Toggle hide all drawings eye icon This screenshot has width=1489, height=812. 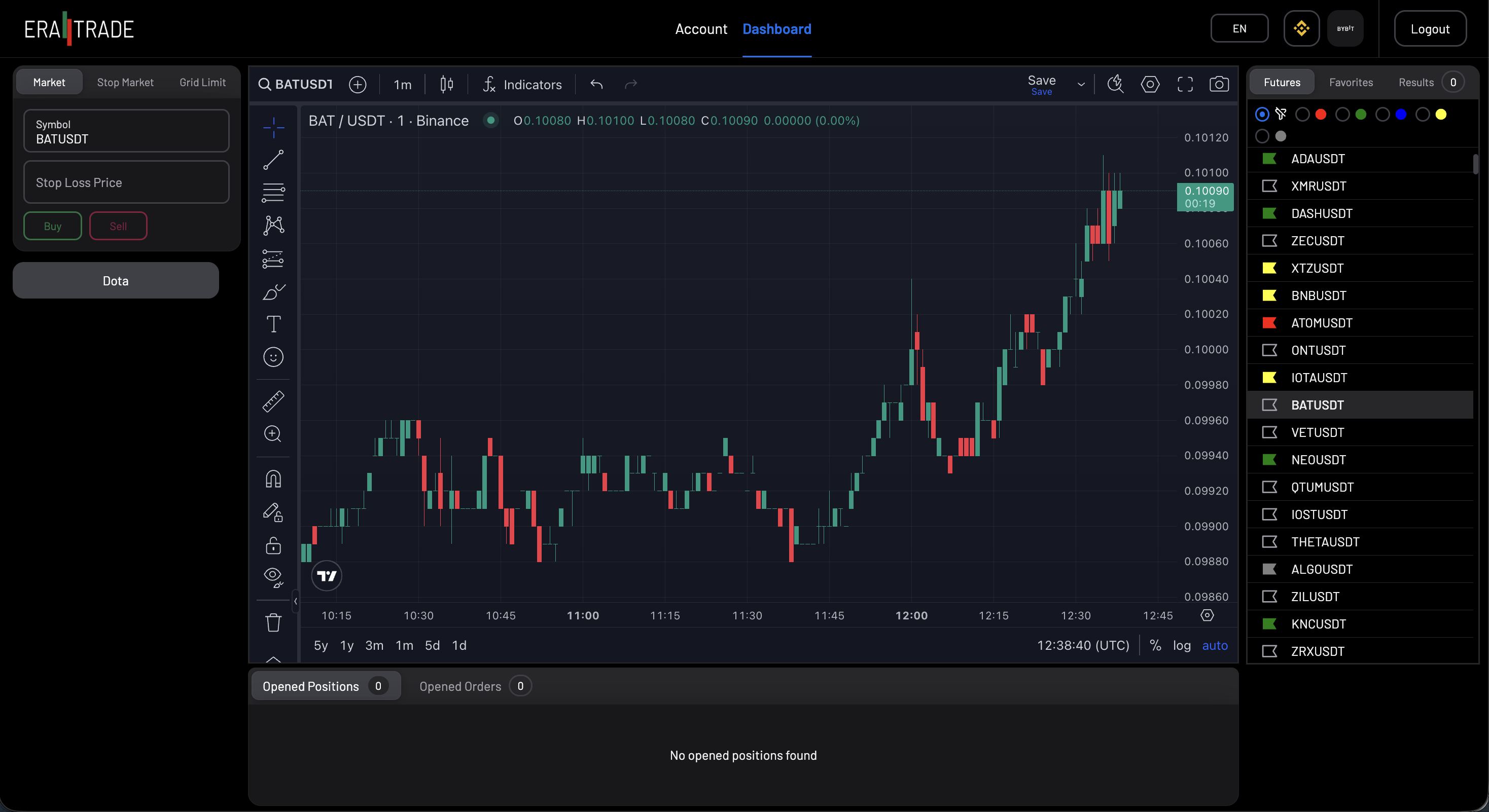273,577
